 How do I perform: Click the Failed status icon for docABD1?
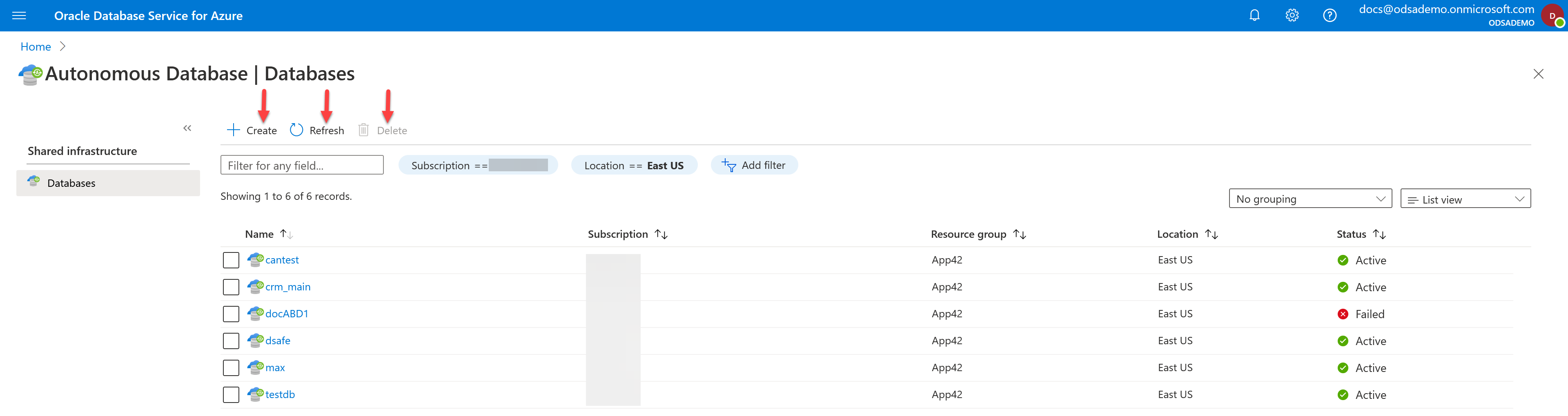click(1343, 314)
